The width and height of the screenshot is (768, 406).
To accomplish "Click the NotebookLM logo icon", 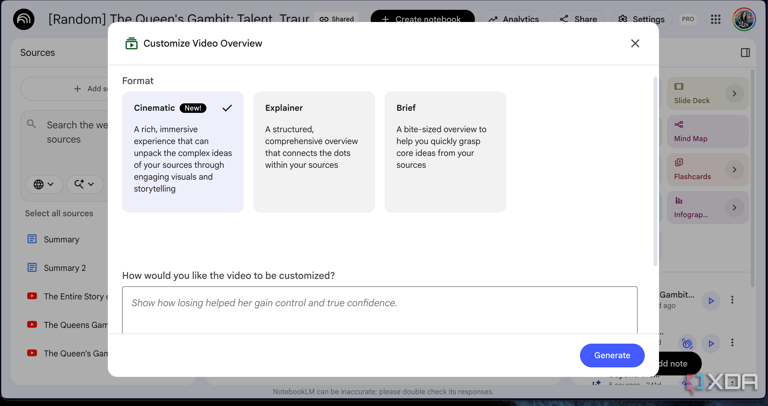I will pyautogui.click(x=23, y=19).
